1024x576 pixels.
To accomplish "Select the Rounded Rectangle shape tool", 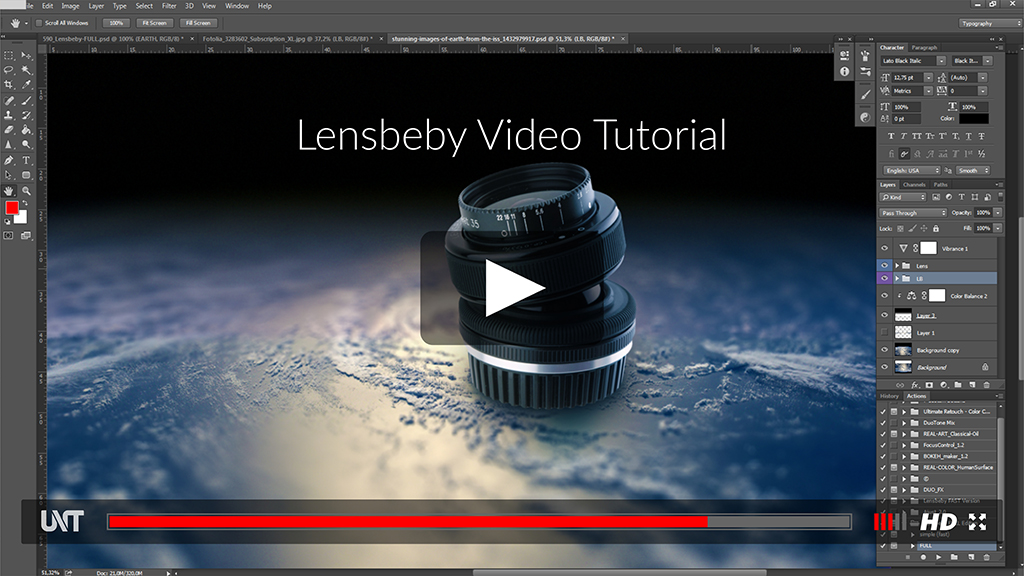I will point(26,175).
